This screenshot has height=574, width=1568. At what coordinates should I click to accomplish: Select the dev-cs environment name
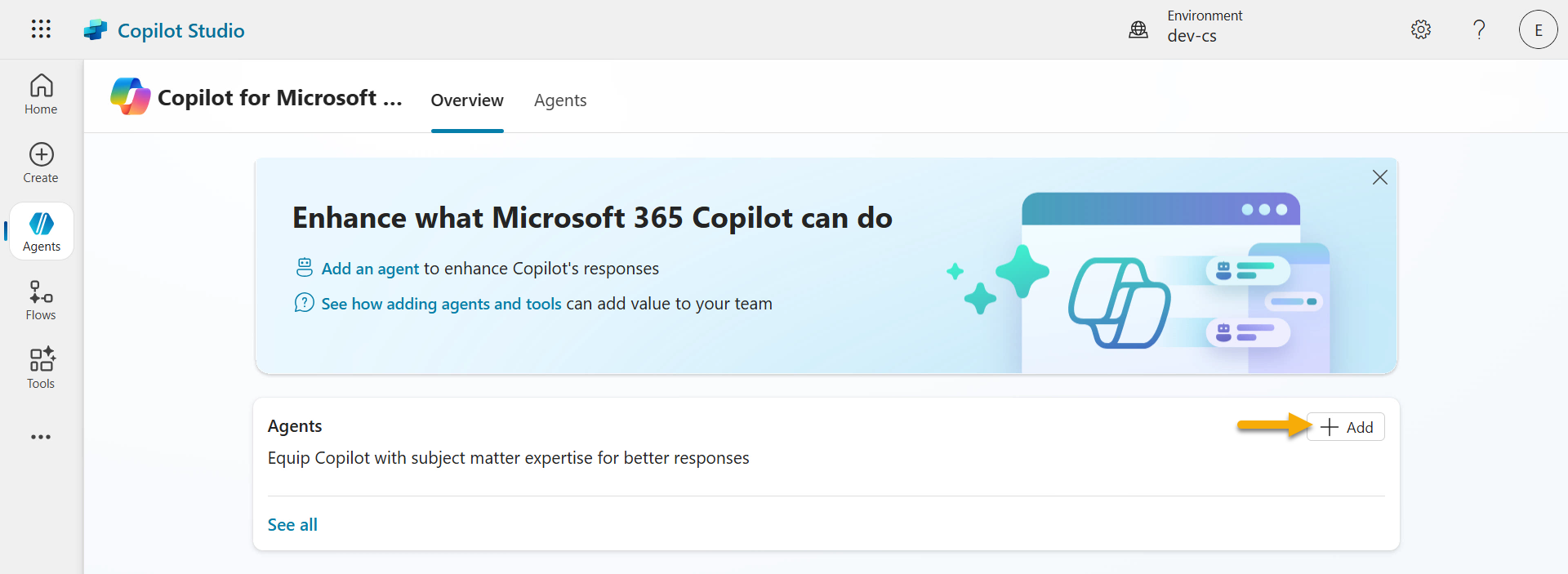pos(1192,36)
